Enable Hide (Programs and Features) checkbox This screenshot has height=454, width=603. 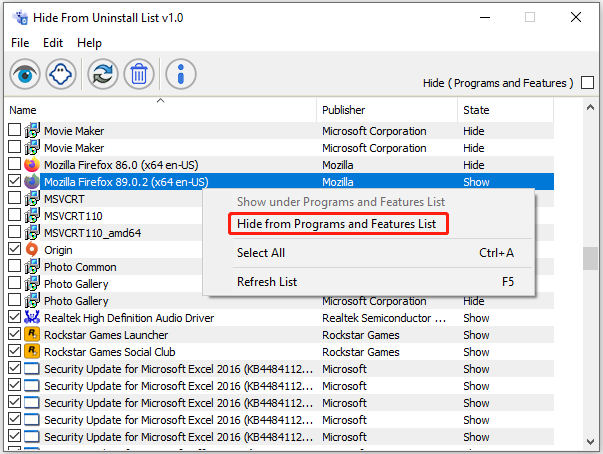587,83
